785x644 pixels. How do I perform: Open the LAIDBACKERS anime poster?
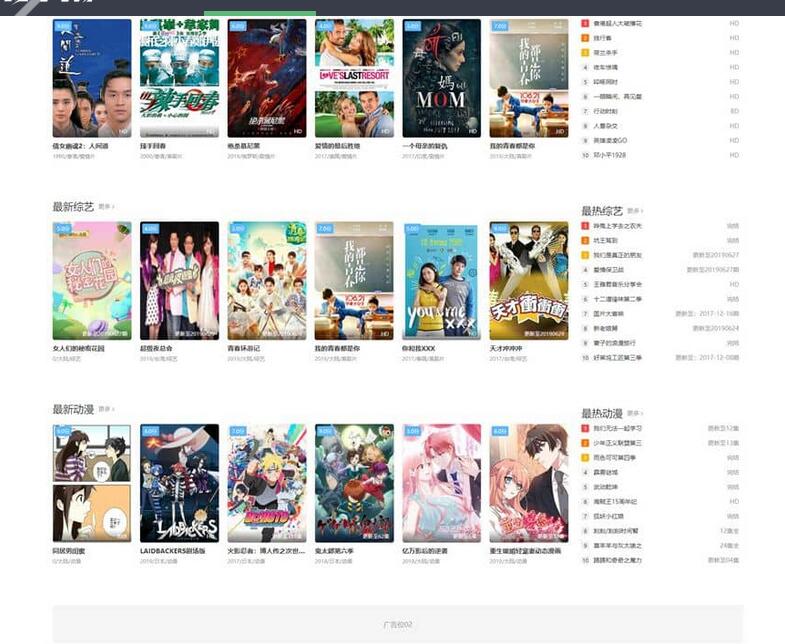(x=179, y=483)
